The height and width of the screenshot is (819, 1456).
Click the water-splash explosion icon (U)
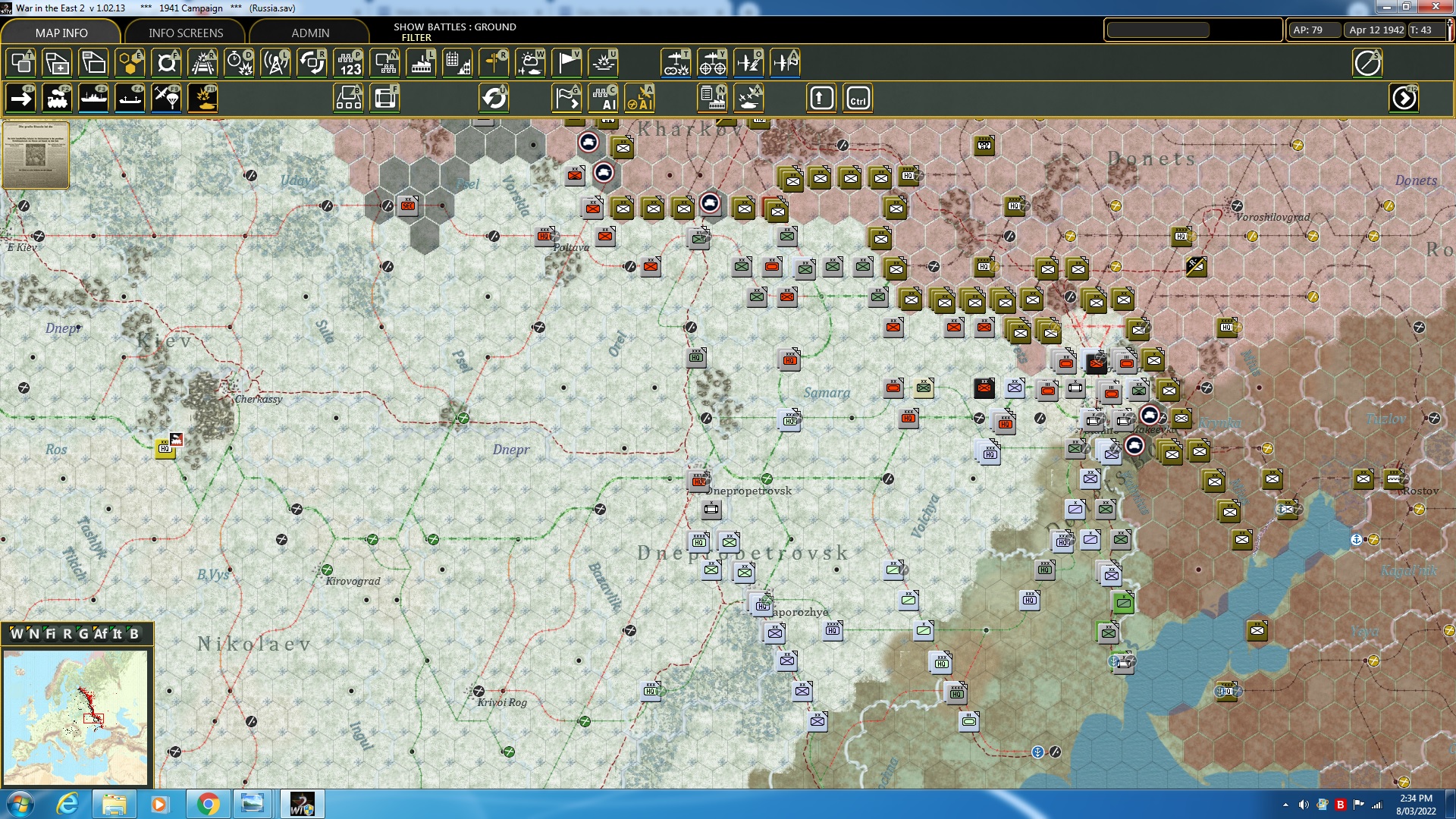[x=603, y=63]
